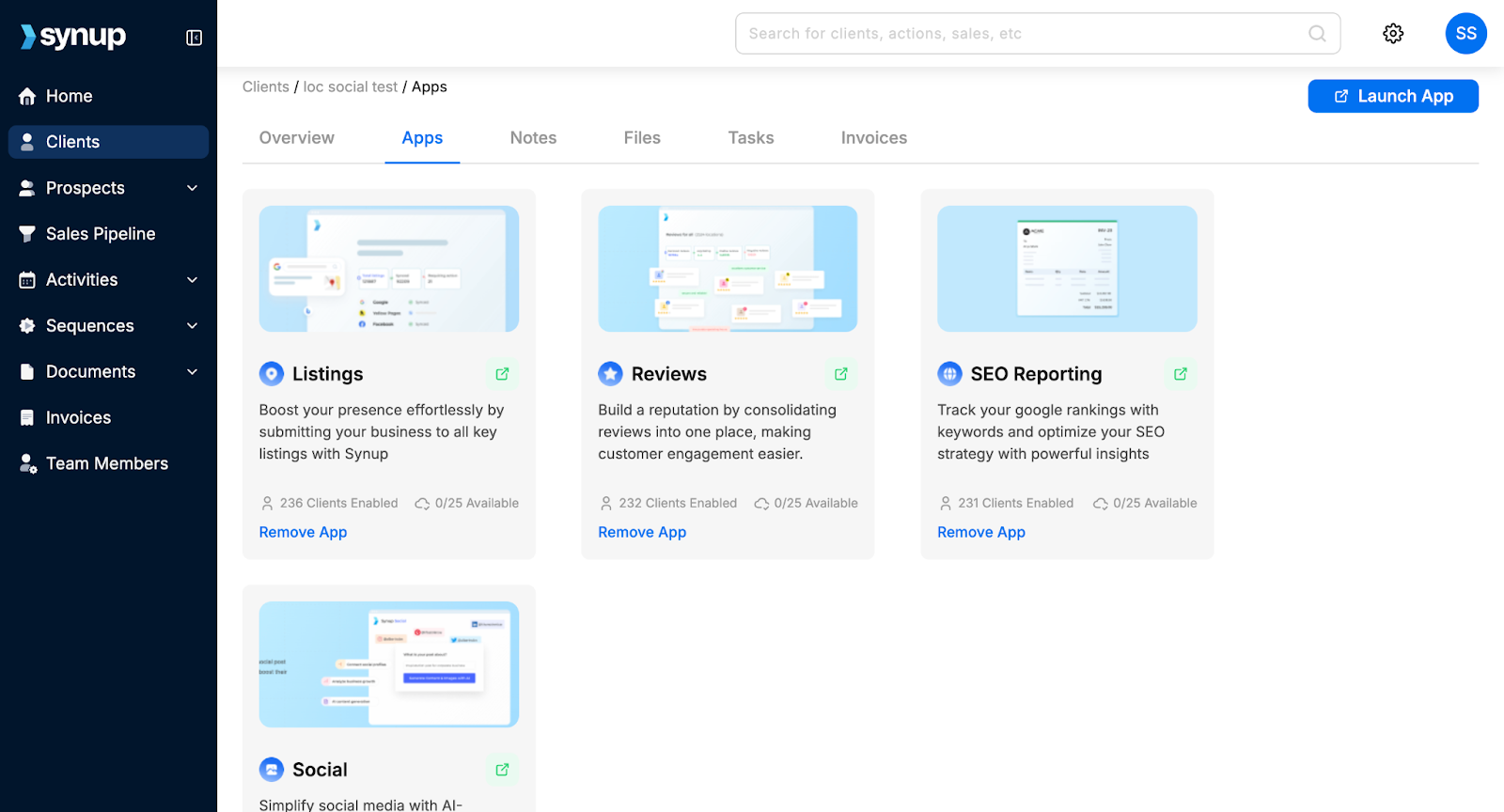The width and height of the screenshot is (1504, 812).
Task: Click the Listings preview thumbnail
Action: 389,269
